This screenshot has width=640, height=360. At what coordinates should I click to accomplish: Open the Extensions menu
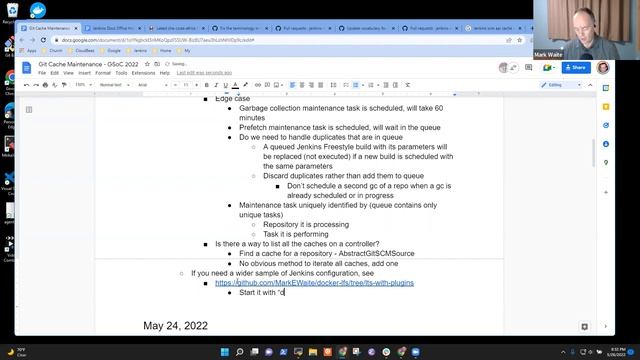(x=143, y=73)
